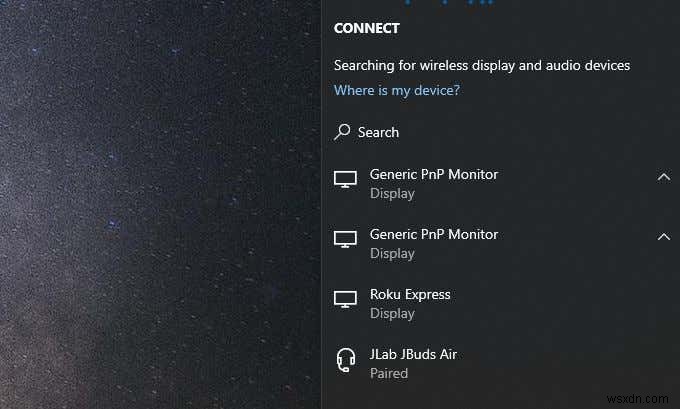Click the CONNECT panel heading
The width and height of the screenshot is (680, 409).
[366, 28]
